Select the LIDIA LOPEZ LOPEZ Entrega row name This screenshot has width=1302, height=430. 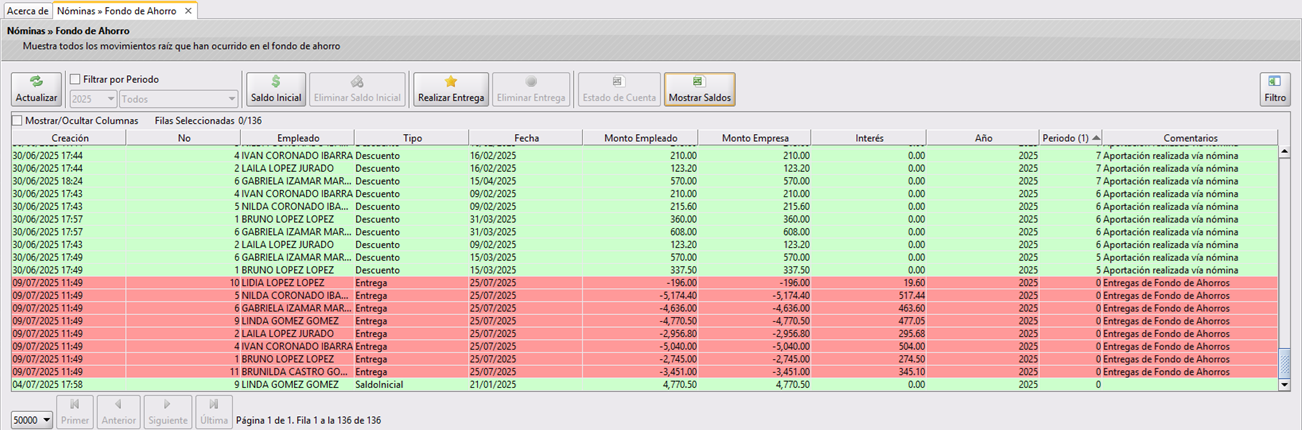286,282
